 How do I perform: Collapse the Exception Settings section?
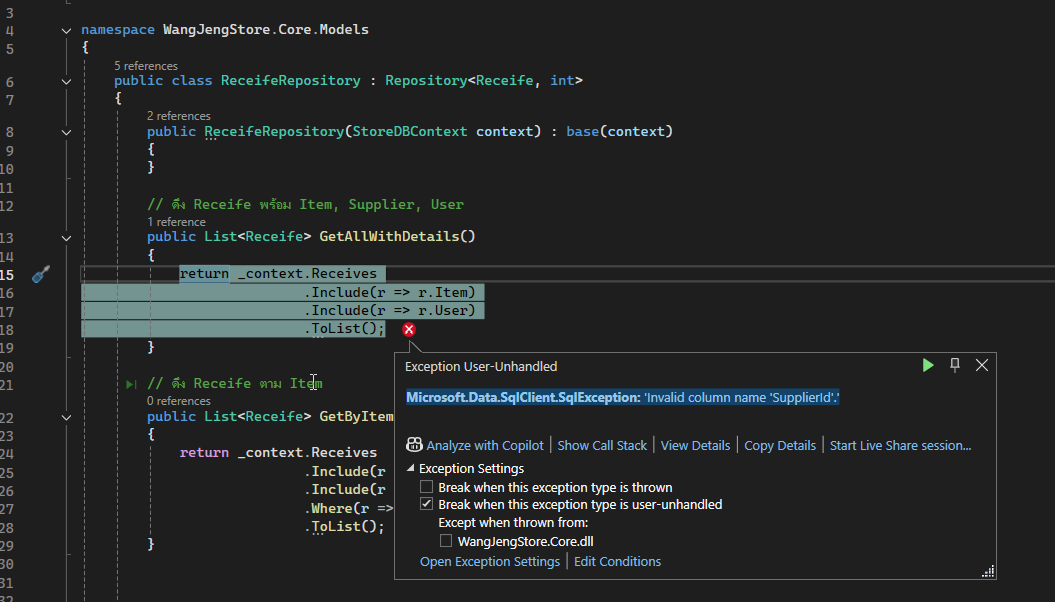tap(411, 469)
